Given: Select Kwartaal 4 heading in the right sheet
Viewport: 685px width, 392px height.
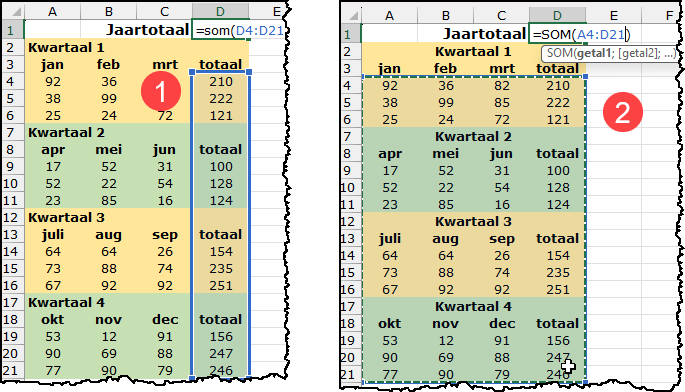Looking at the screenshot, I should point(473,306).
